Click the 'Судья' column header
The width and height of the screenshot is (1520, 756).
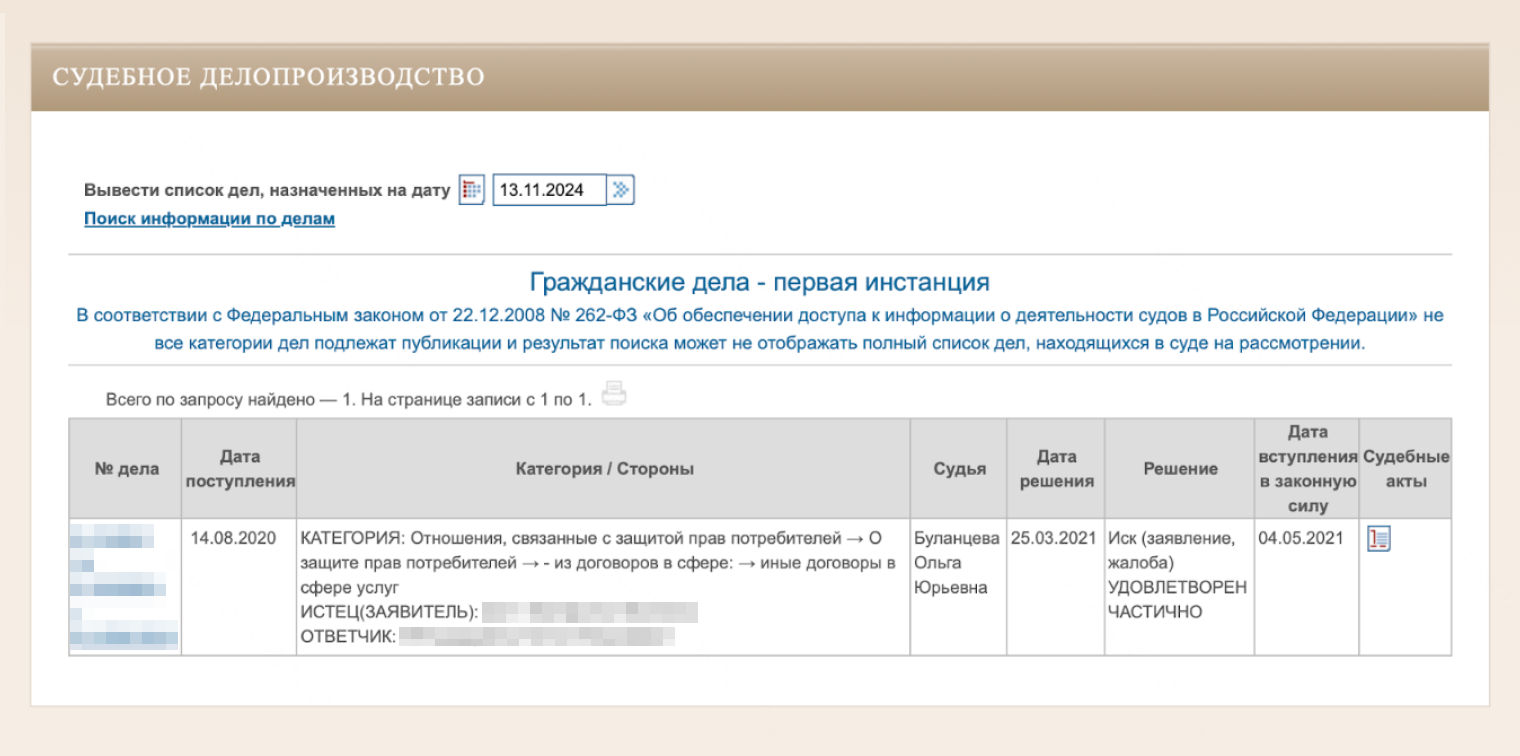(x=959, y=469)
